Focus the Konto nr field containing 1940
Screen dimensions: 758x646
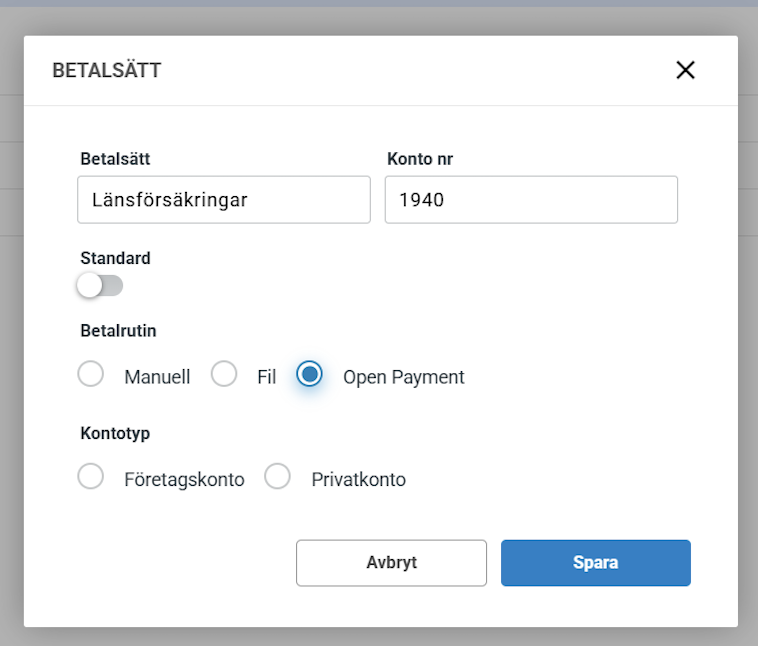531,200
